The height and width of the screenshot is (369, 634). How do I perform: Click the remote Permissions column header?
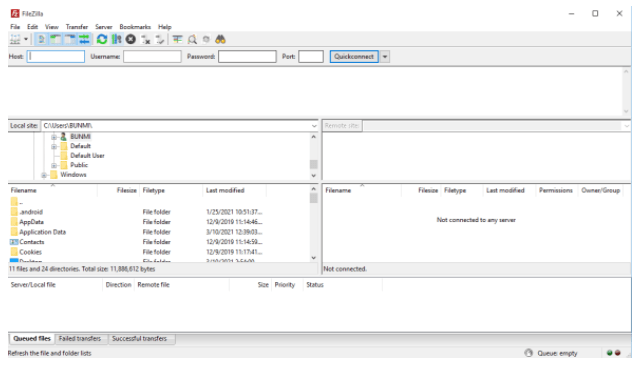coord(556,190)
